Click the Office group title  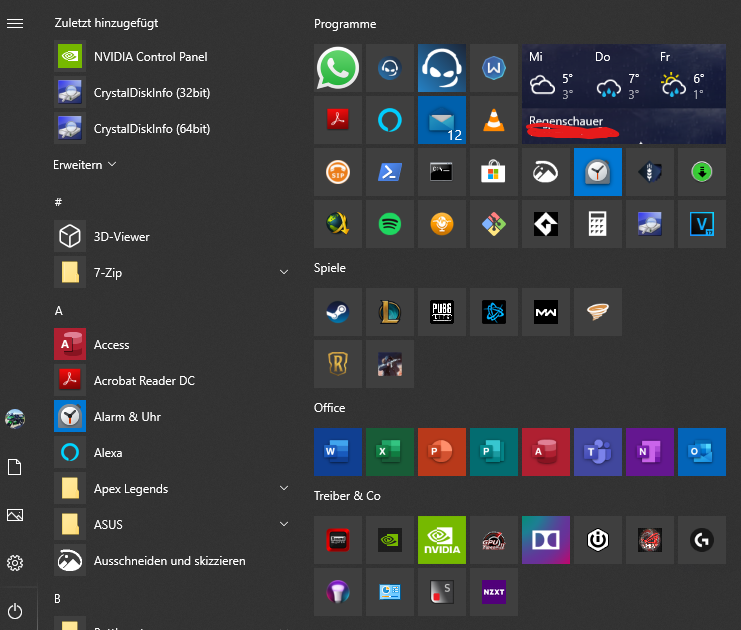(x=329, y=408)
